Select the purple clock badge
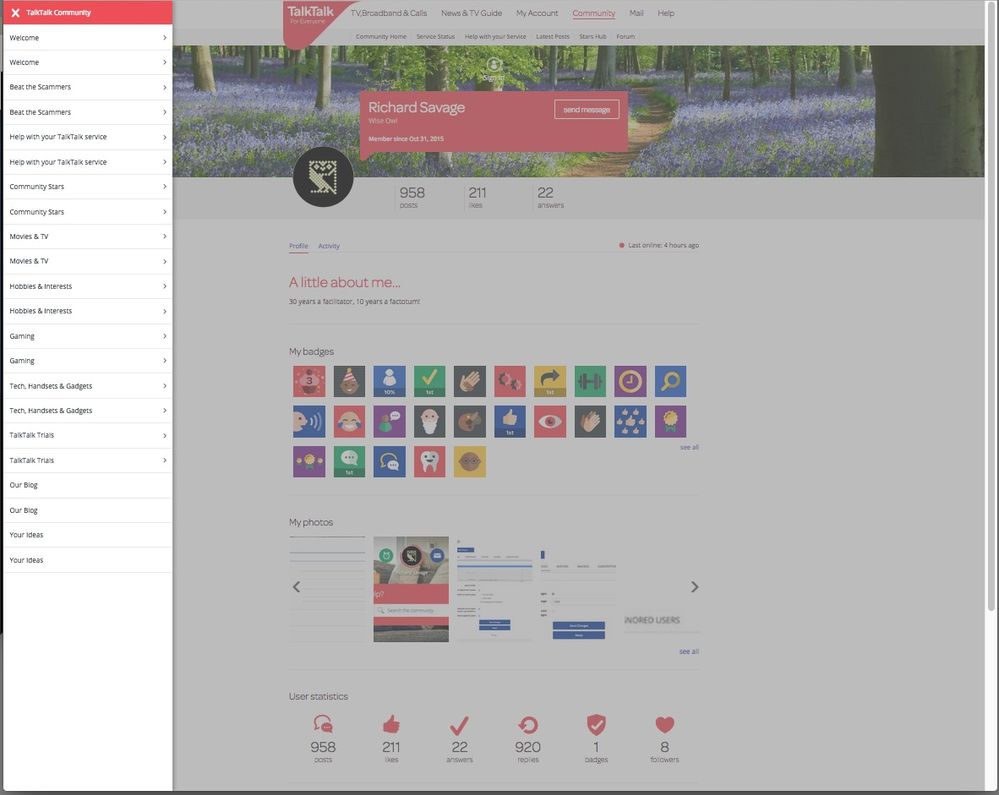 click(x=630, y=381)
